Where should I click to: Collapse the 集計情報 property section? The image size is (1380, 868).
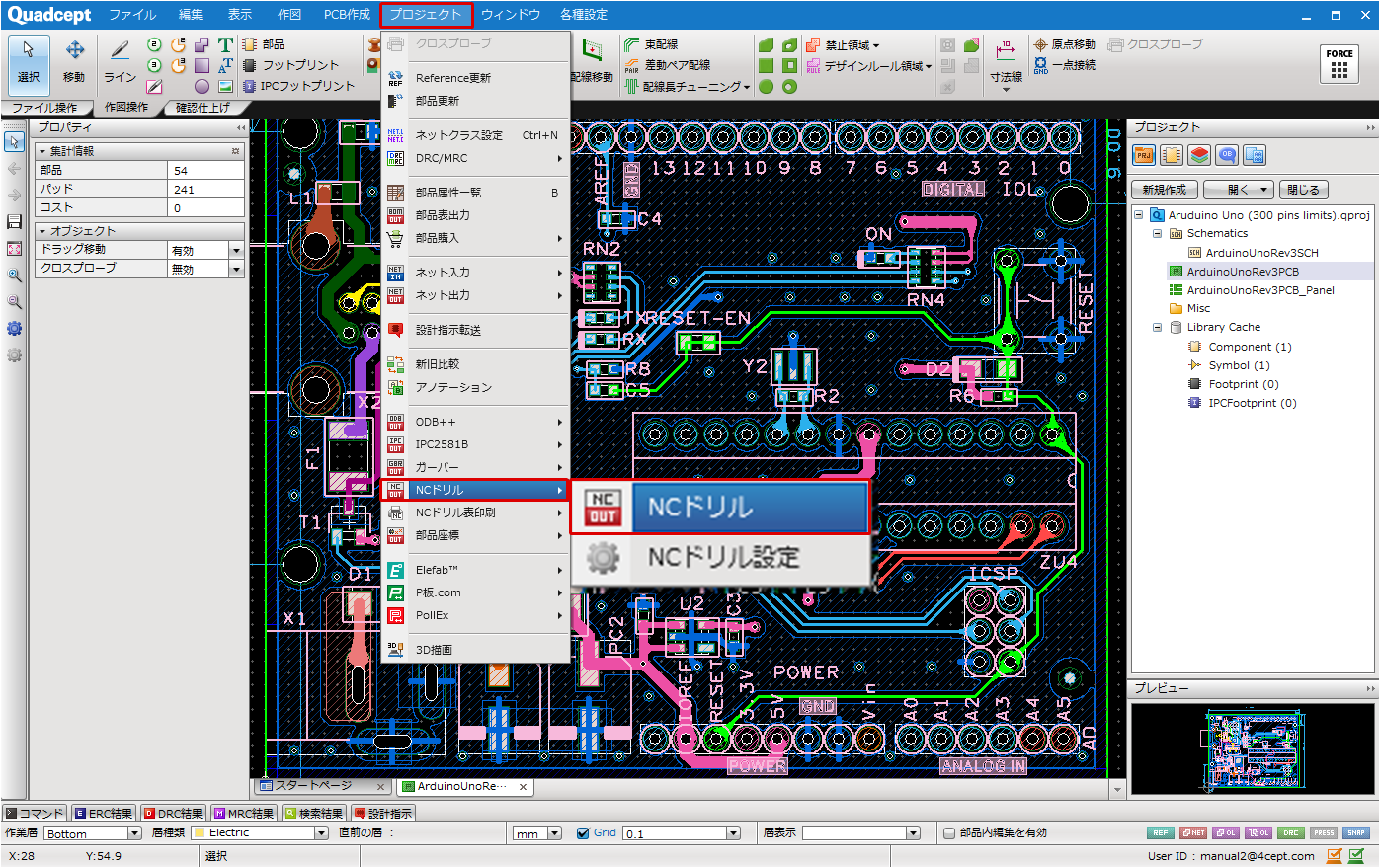click(41, 152)
